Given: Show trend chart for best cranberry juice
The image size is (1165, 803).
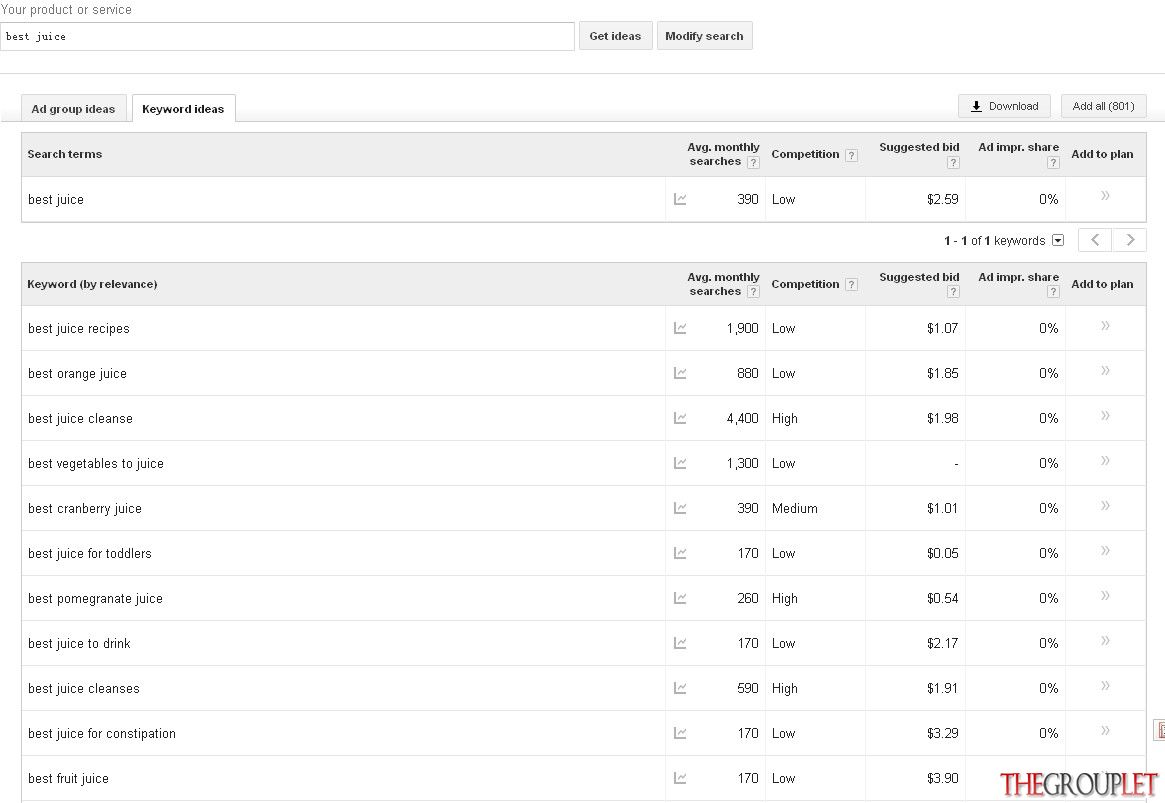Looking at the screenshot, I should (680, 508).
